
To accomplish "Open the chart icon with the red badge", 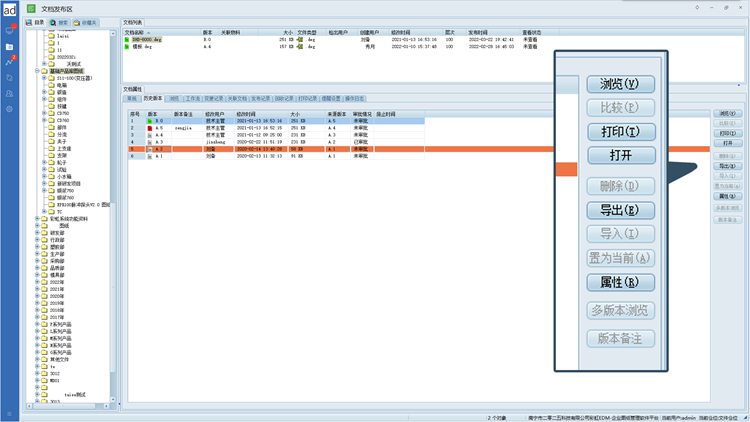I will click(x=9, y=62).
